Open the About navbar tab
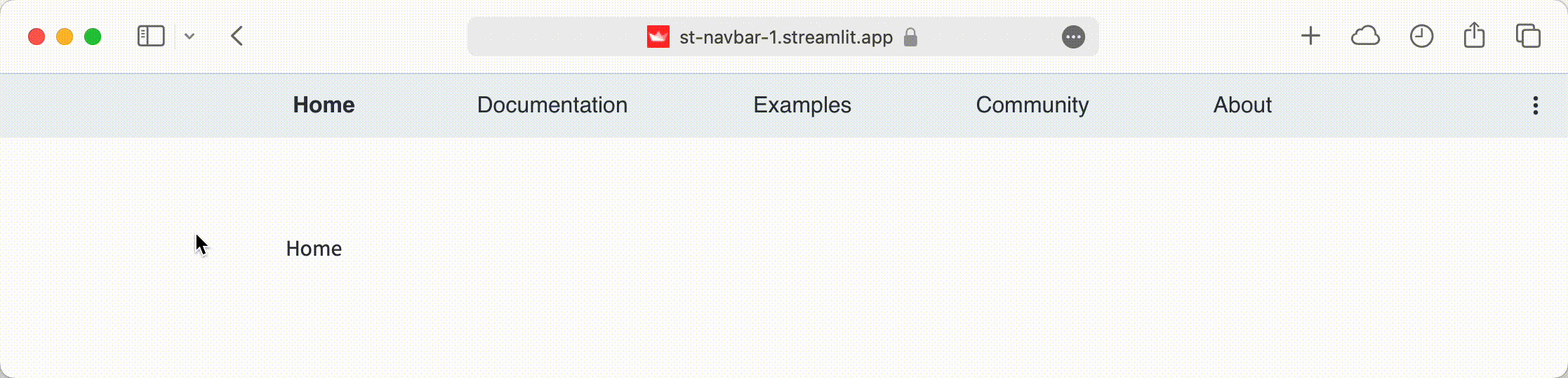This screenshot has width=1568, height=378. [x=1242, y=105]
